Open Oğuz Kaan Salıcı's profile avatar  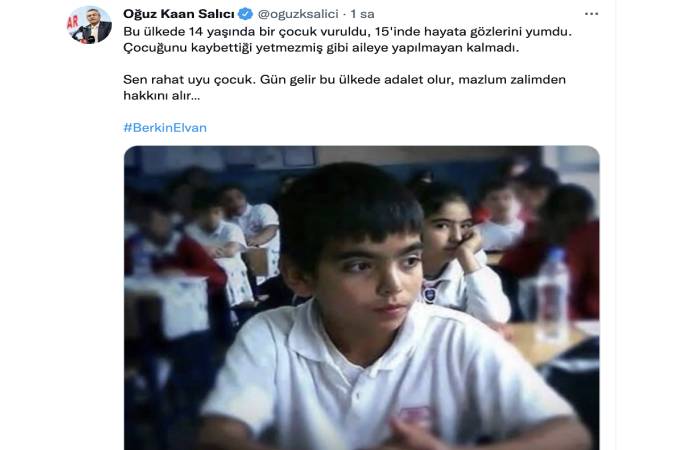pyautogui.click(x=90, y=25)
